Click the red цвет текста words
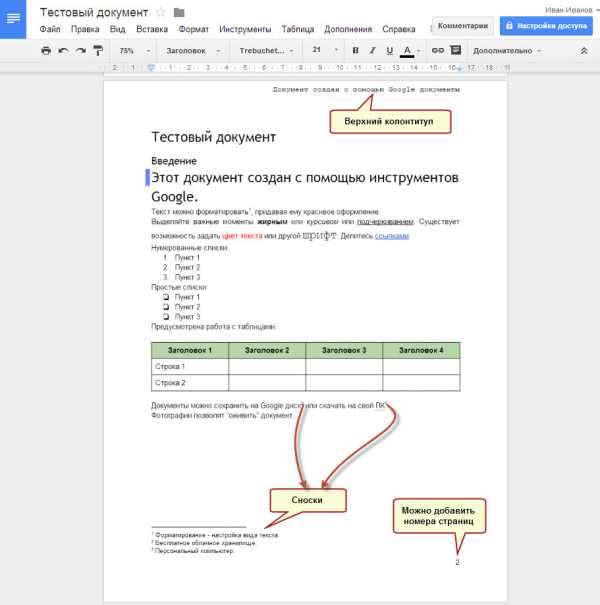 (x=242, y=236)
